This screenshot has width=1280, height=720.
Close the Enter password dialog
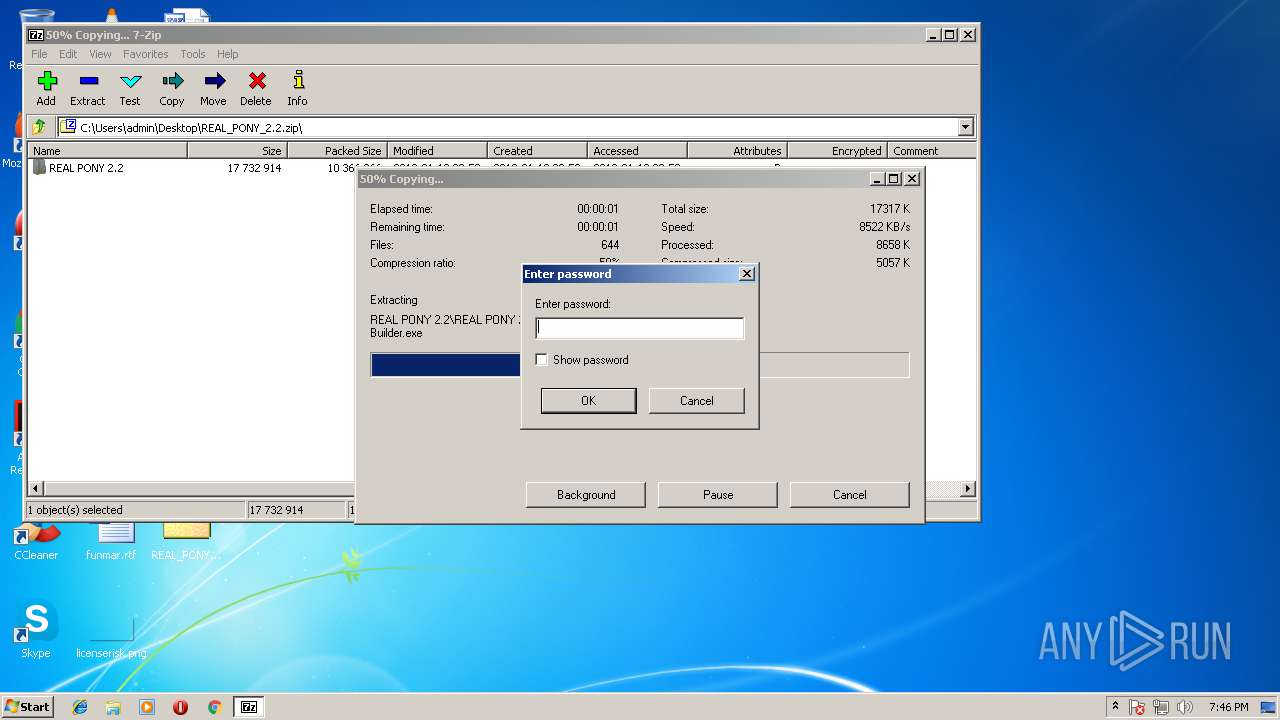(x=746, y=274)
